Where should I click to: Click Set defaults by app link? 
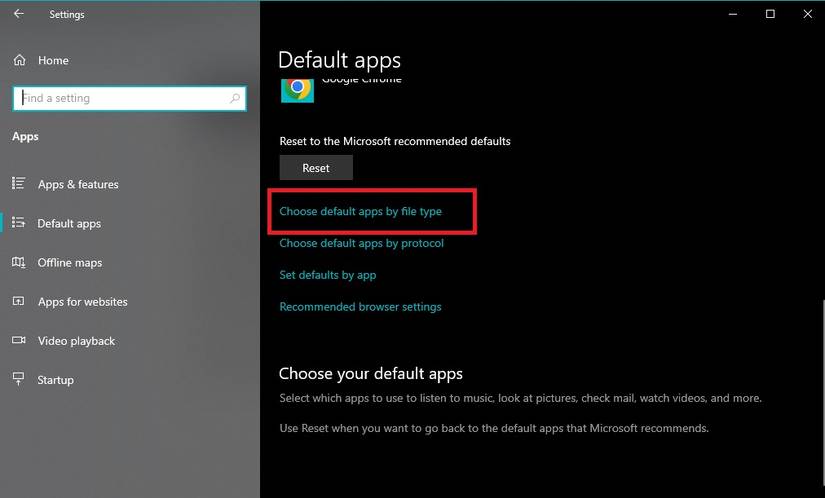pos(327,275)
